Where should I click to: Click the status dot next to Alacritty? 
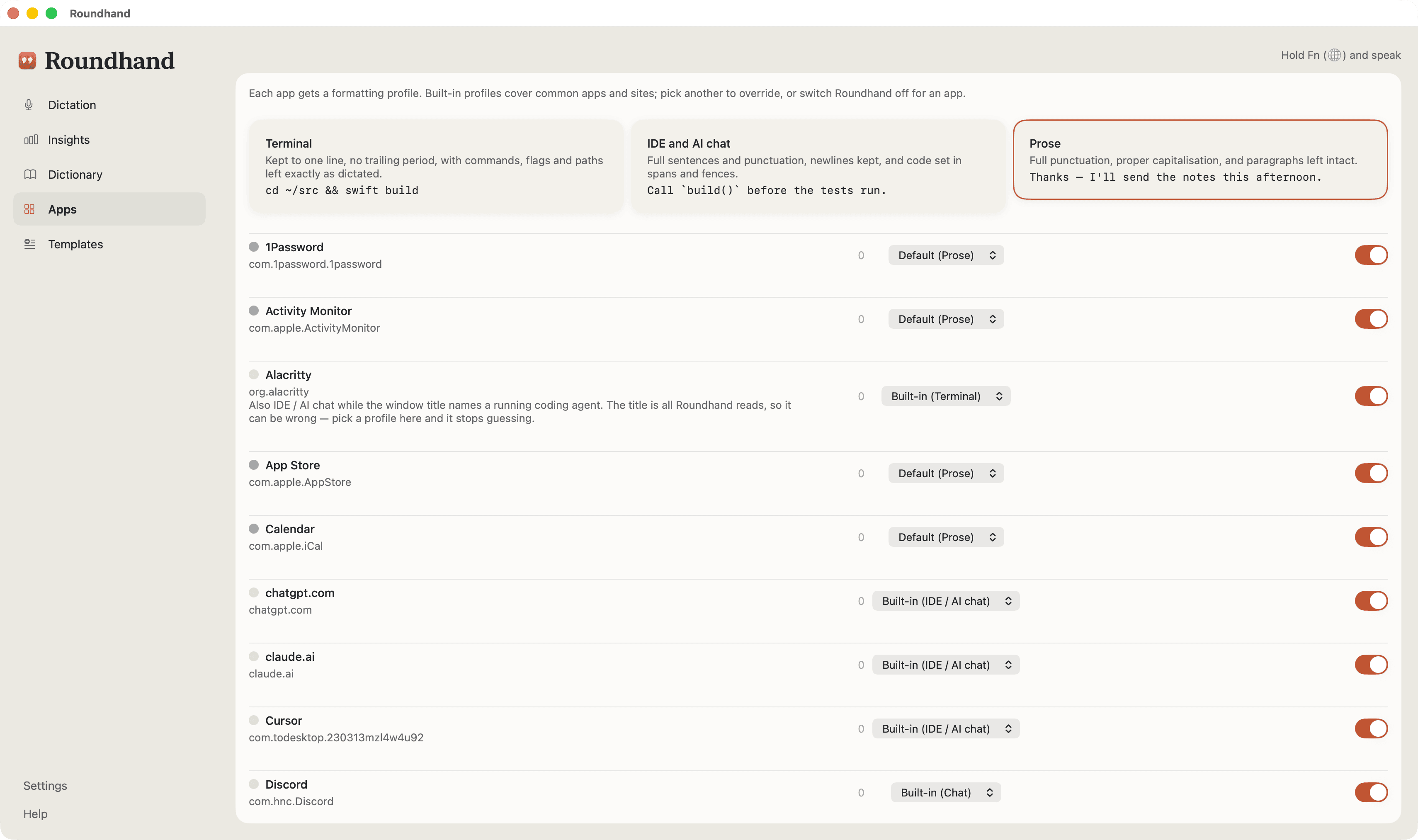254,375
